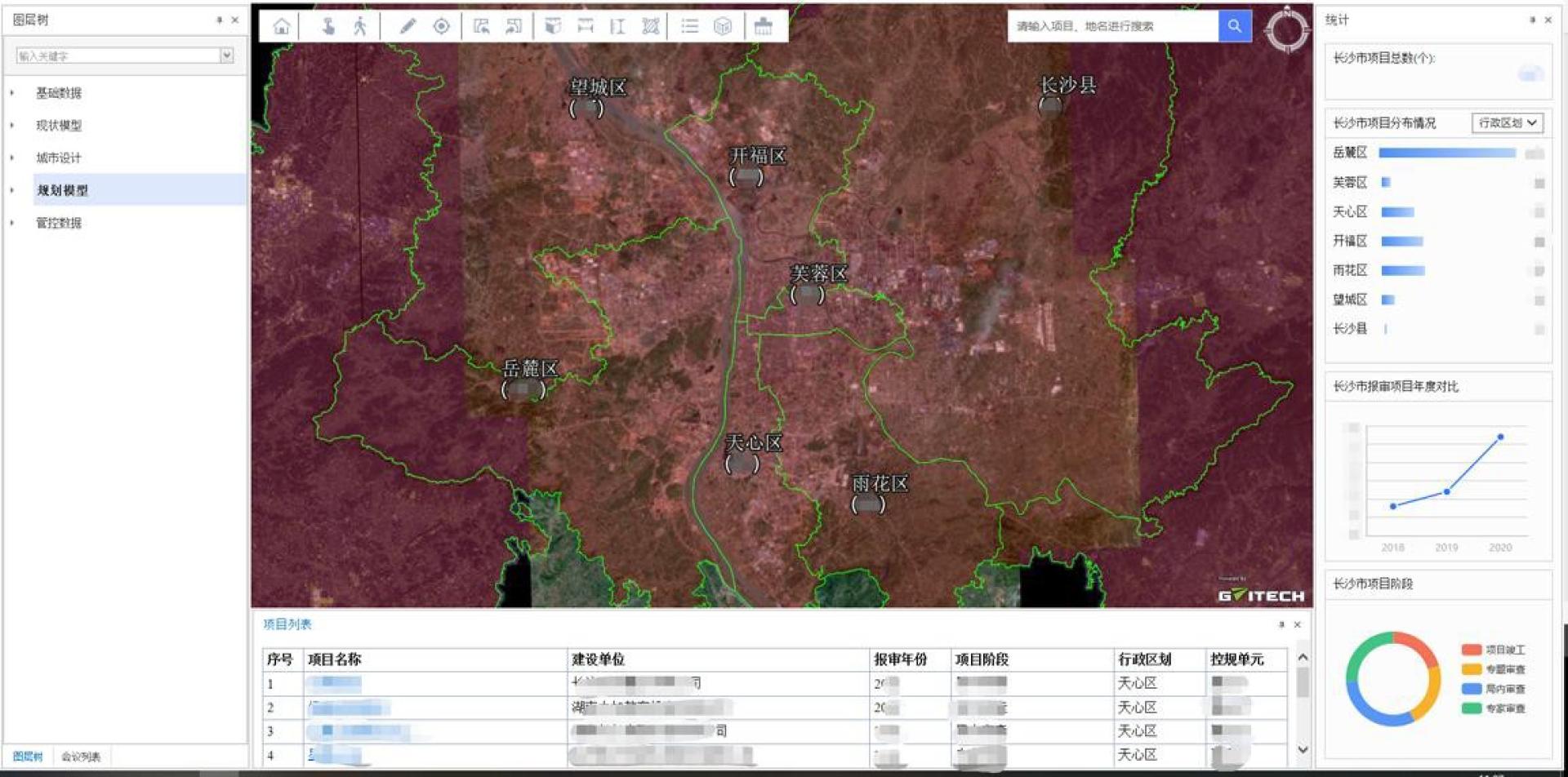The image size is (1568, 777).
Task: Click the 3D cube model icon
Action: pos(723,26)
